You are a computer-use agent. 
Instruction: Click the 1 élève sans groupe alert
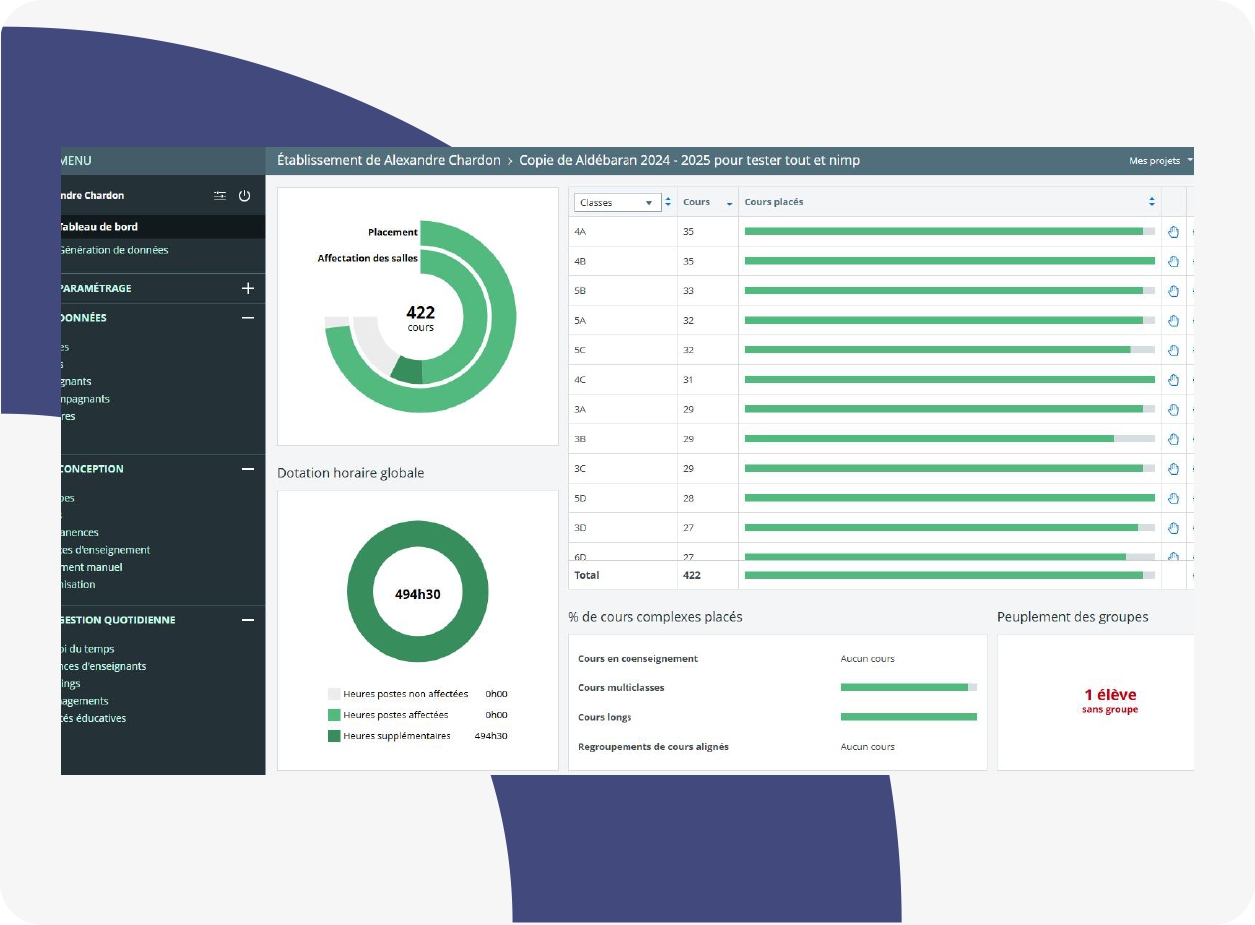1110,701
